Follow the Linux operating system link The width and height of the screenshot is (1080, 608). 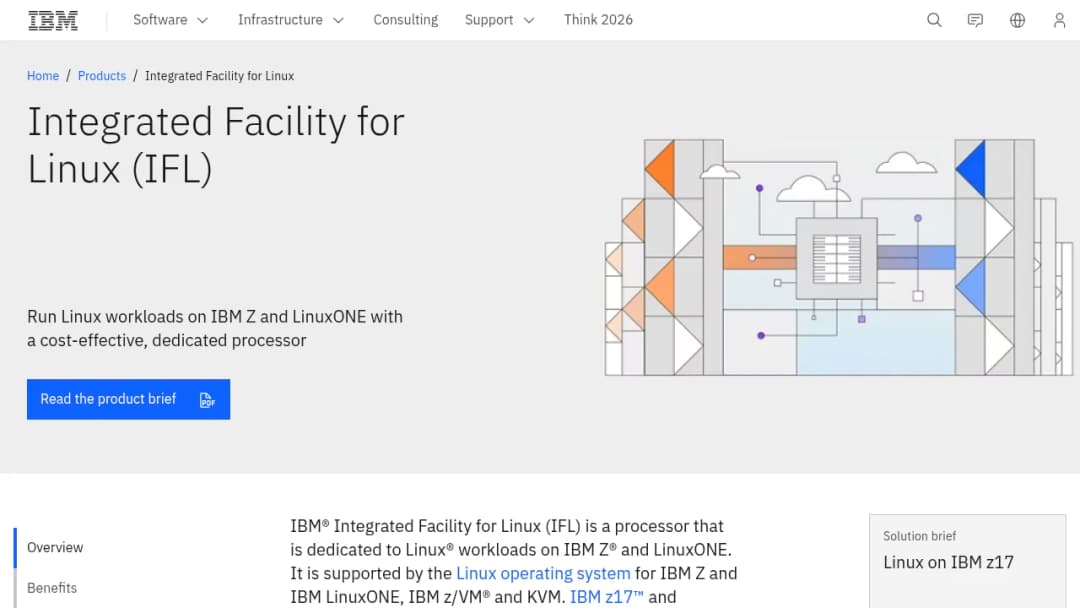click(543, 574)
